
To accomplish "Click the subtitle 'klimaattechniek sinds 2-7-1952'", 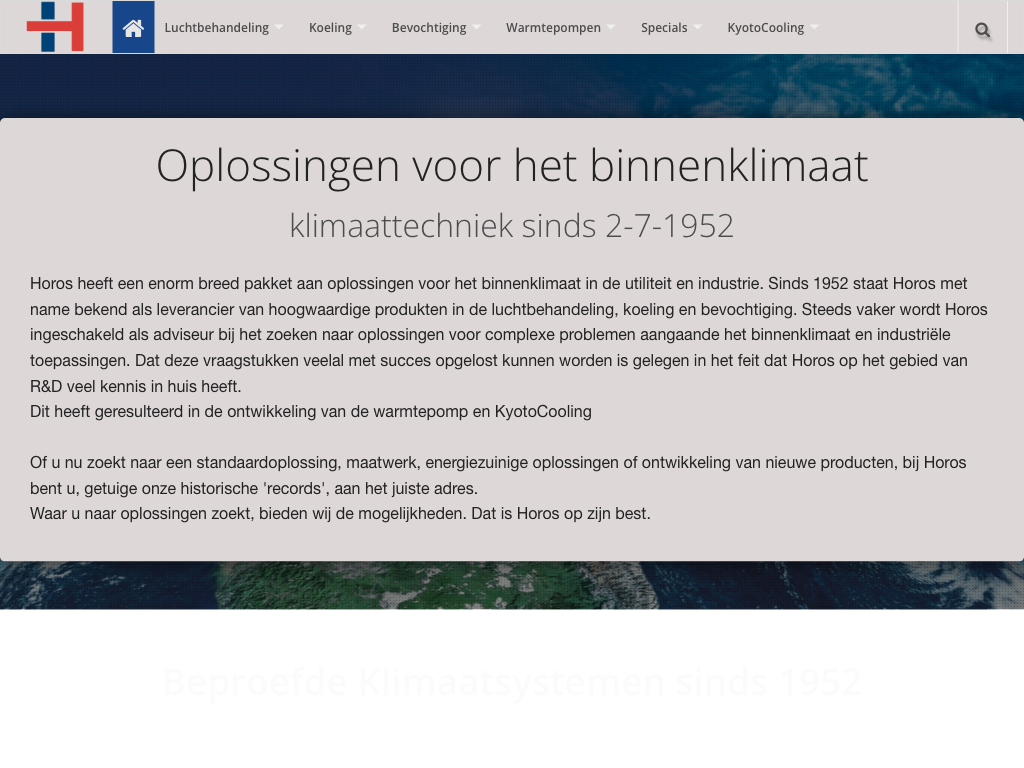I will point(512,226).
